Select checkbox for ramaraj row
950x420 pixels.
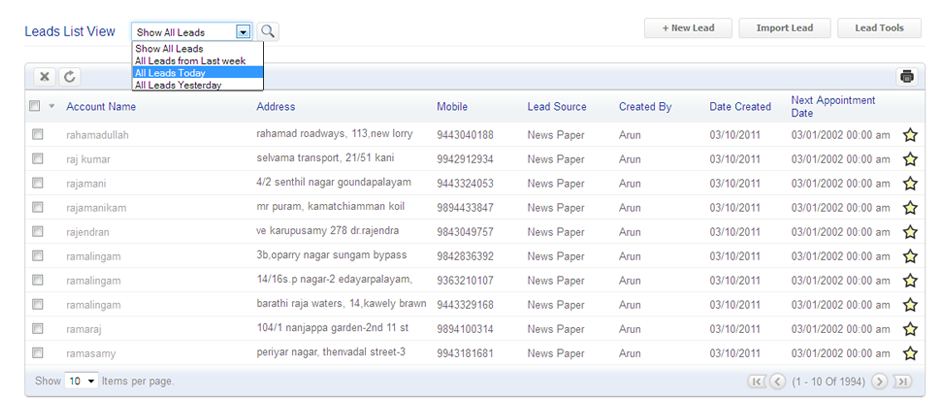tap(37, 328)
